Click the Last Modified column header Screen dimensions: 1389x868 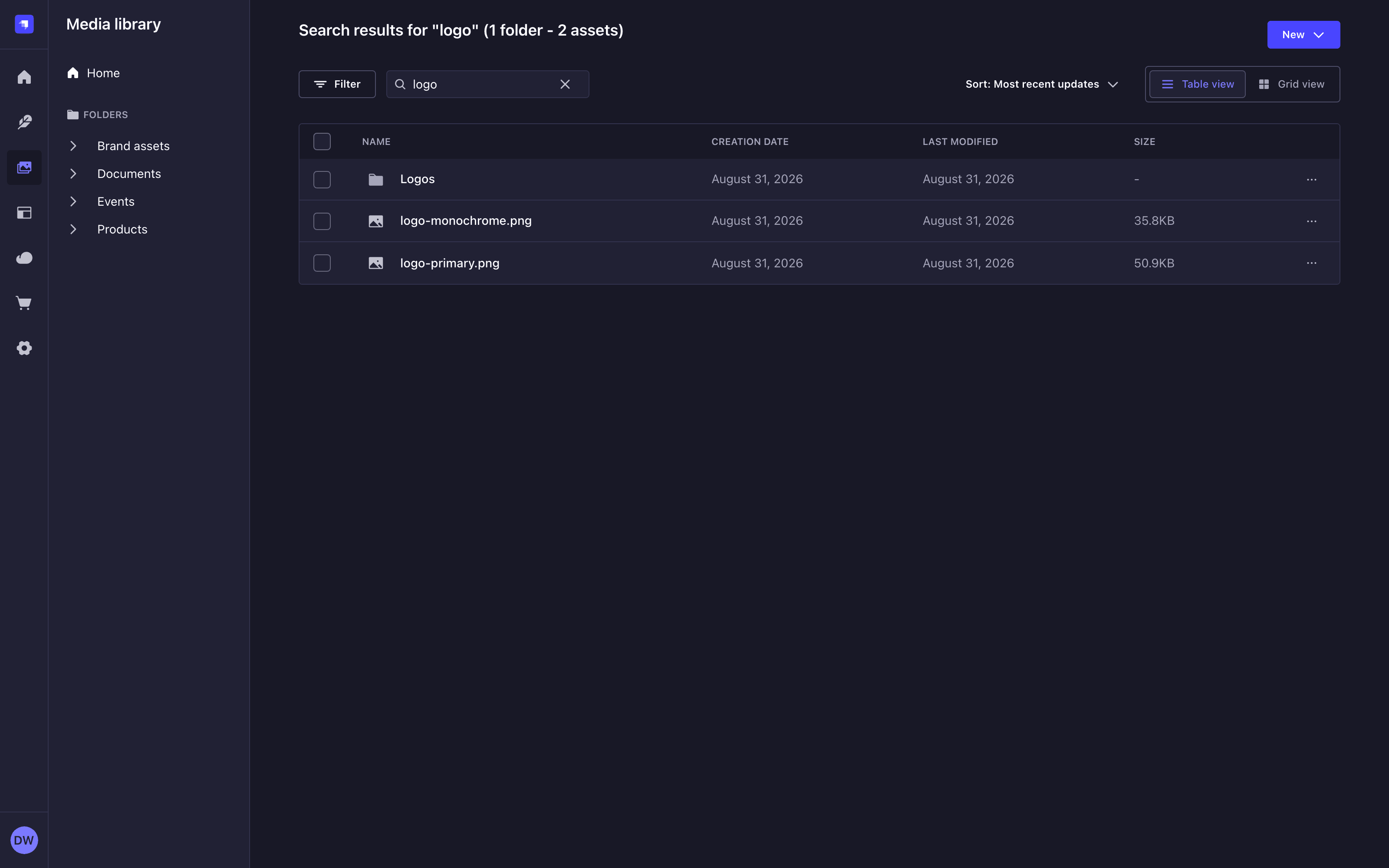click(x=960, y=142)
